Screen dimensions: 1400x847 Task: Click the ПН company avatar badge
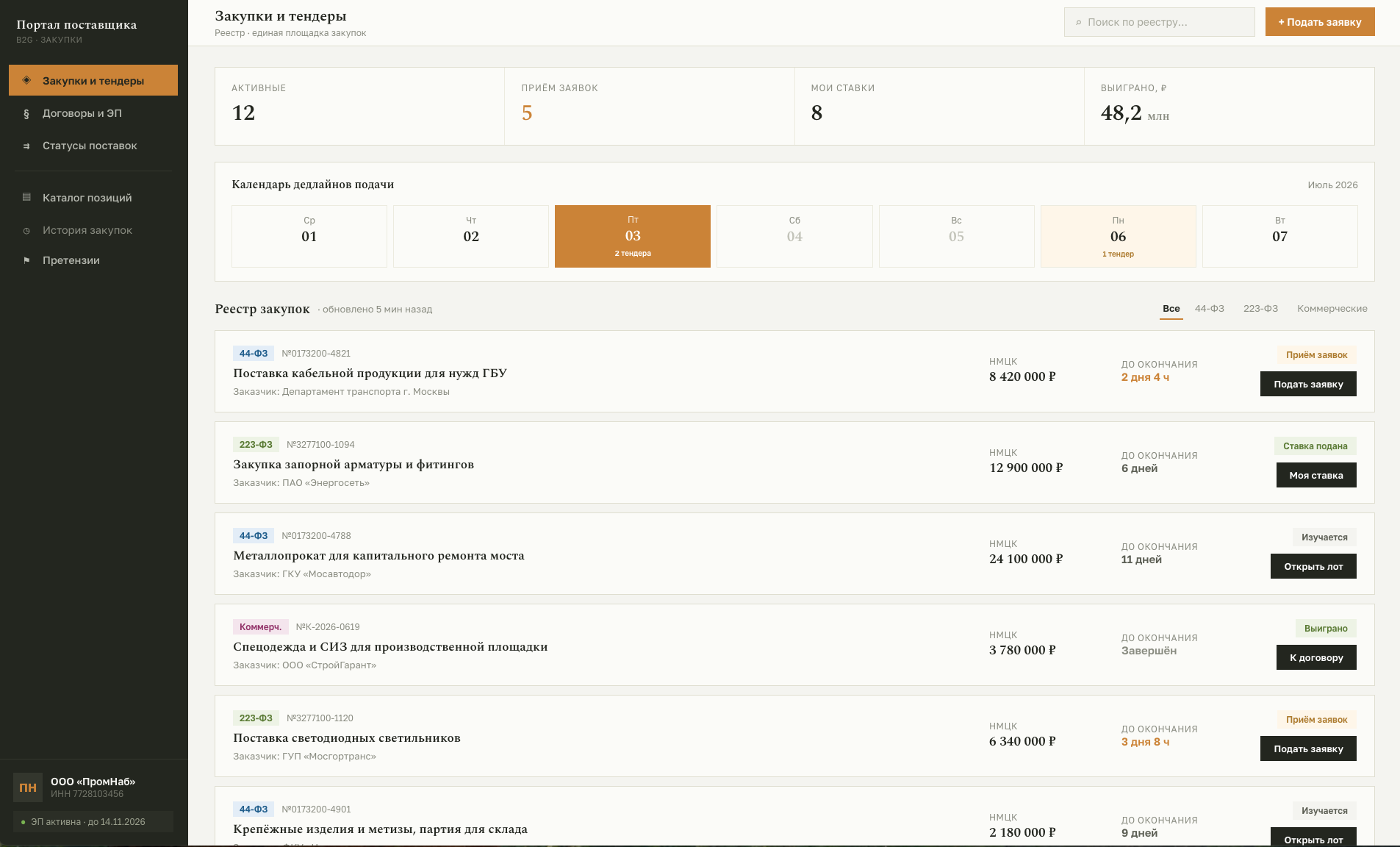click(x=28, y=787)
